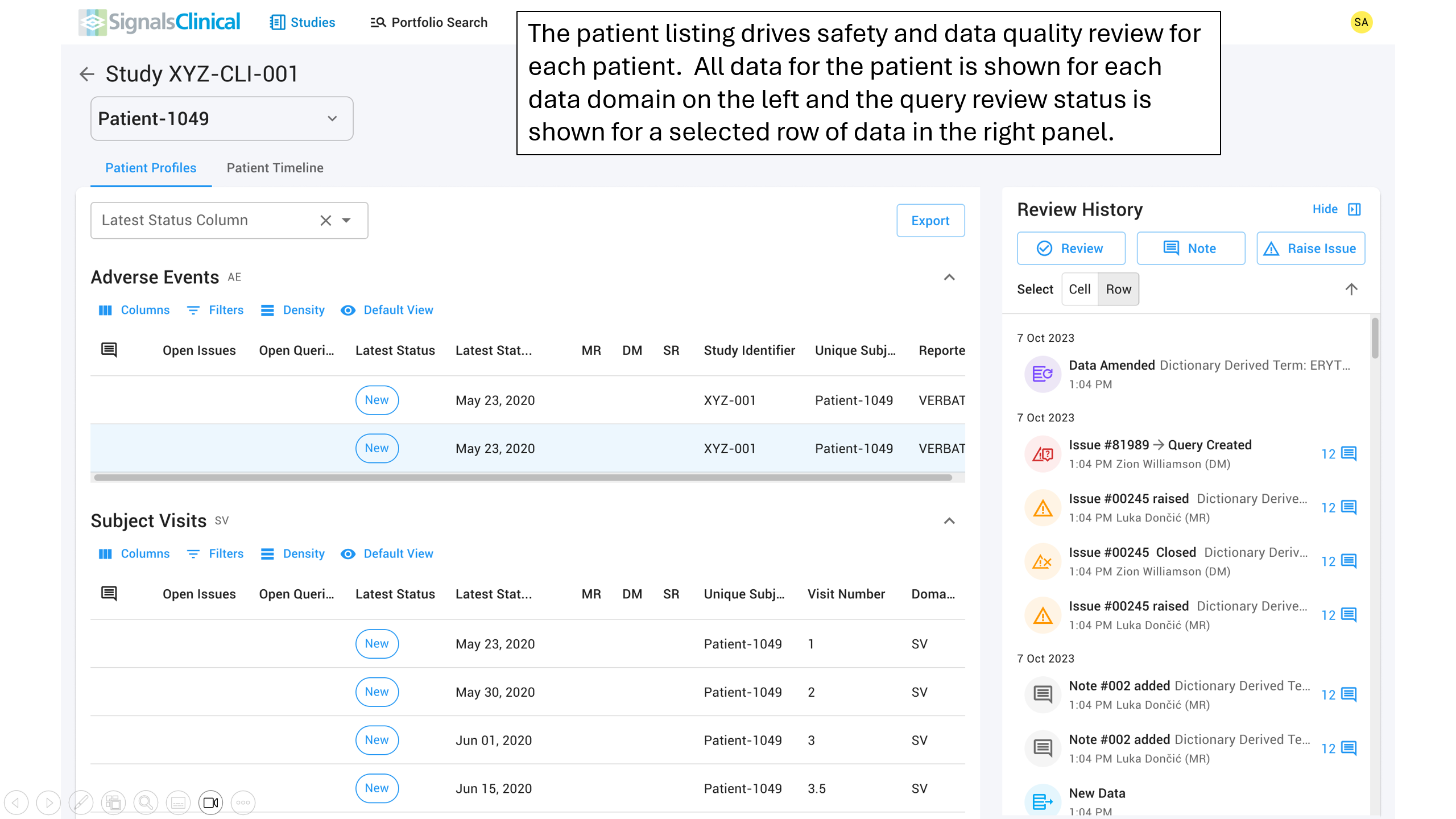Collapse the Adverse Events section chevron

pos(949,278)
